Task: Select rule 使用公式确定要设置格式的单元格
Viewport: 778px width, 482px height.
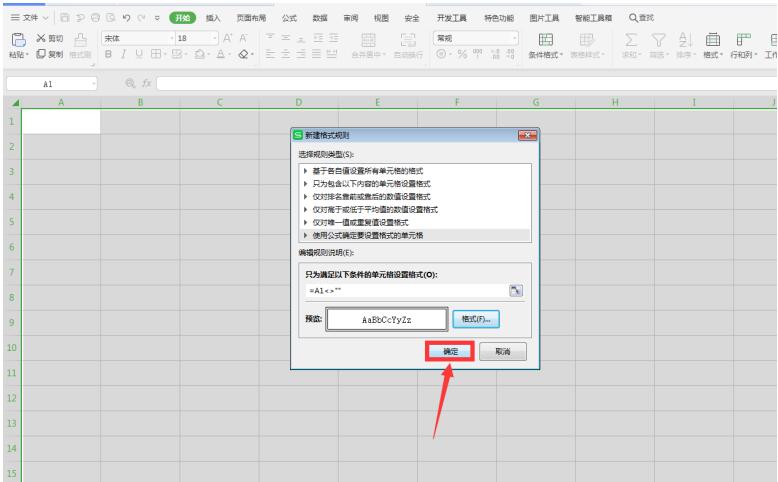Action: [x=416, y=235]
